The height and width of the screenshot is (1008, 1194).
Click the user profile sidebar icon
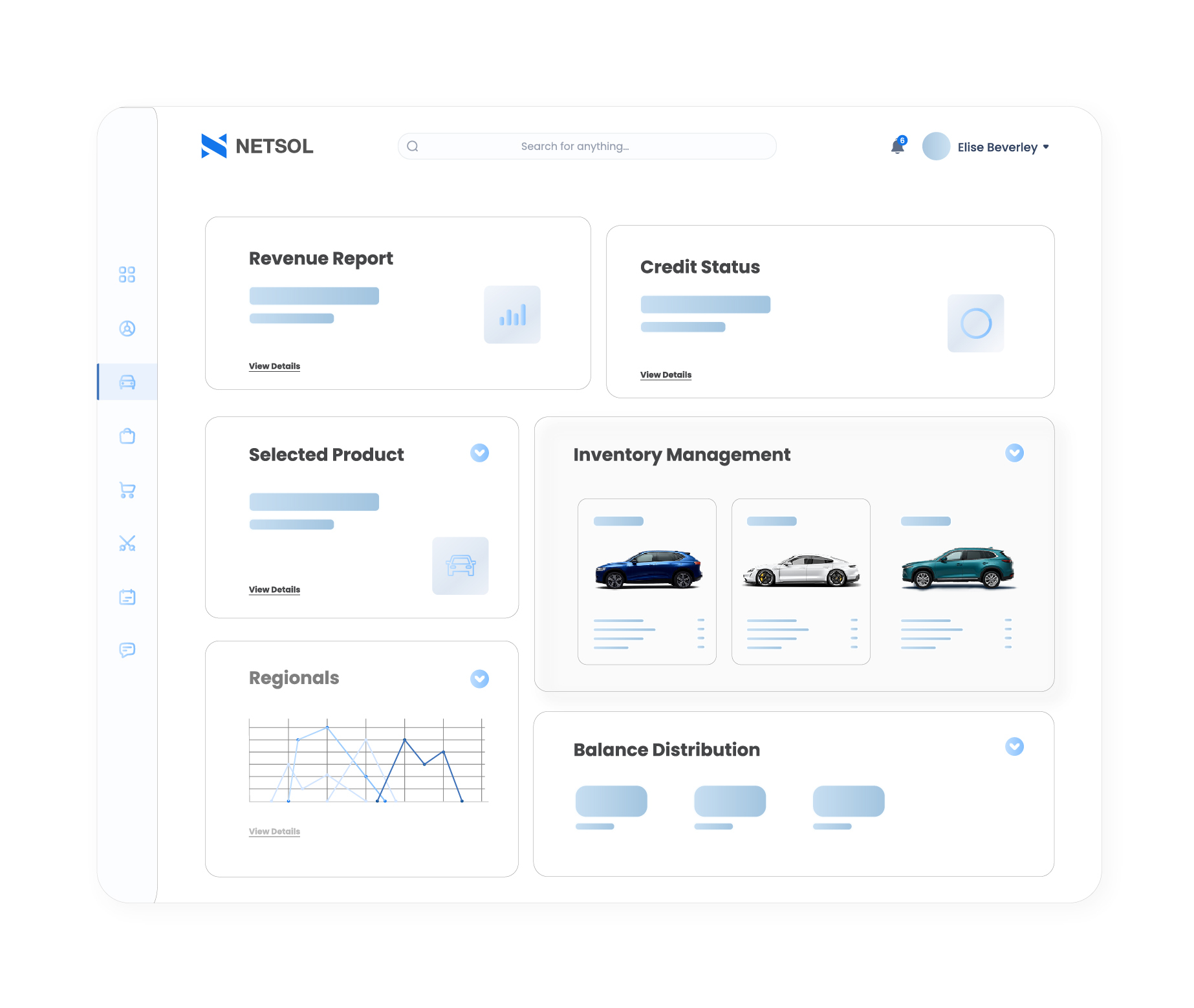tap(127, 328)
